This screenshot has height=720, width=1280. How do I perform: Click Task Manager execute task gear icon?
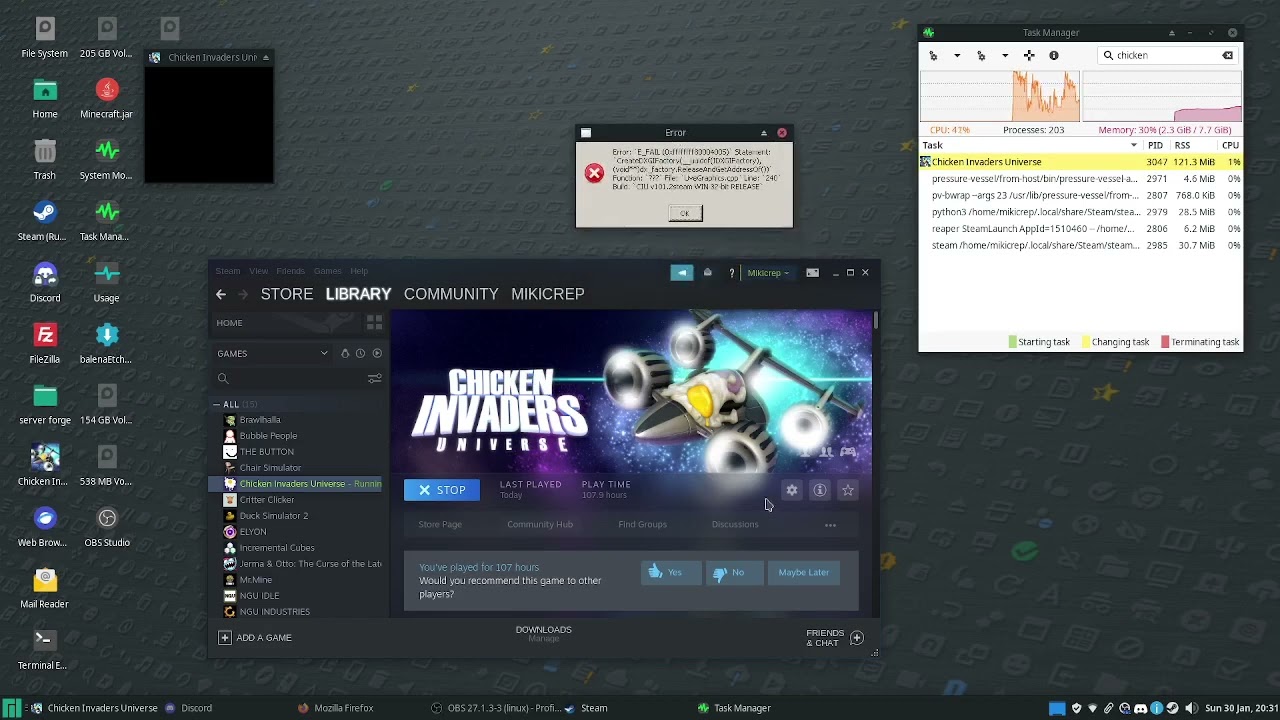pos(933,56)
